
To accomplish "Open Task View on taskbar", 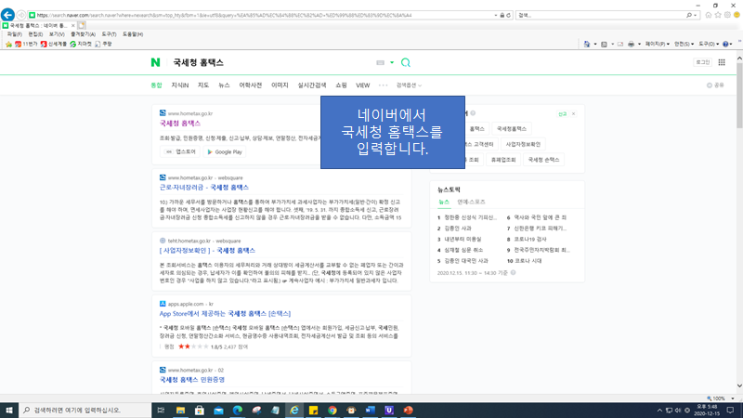I will pyautogui.click(x=161, y=410).
